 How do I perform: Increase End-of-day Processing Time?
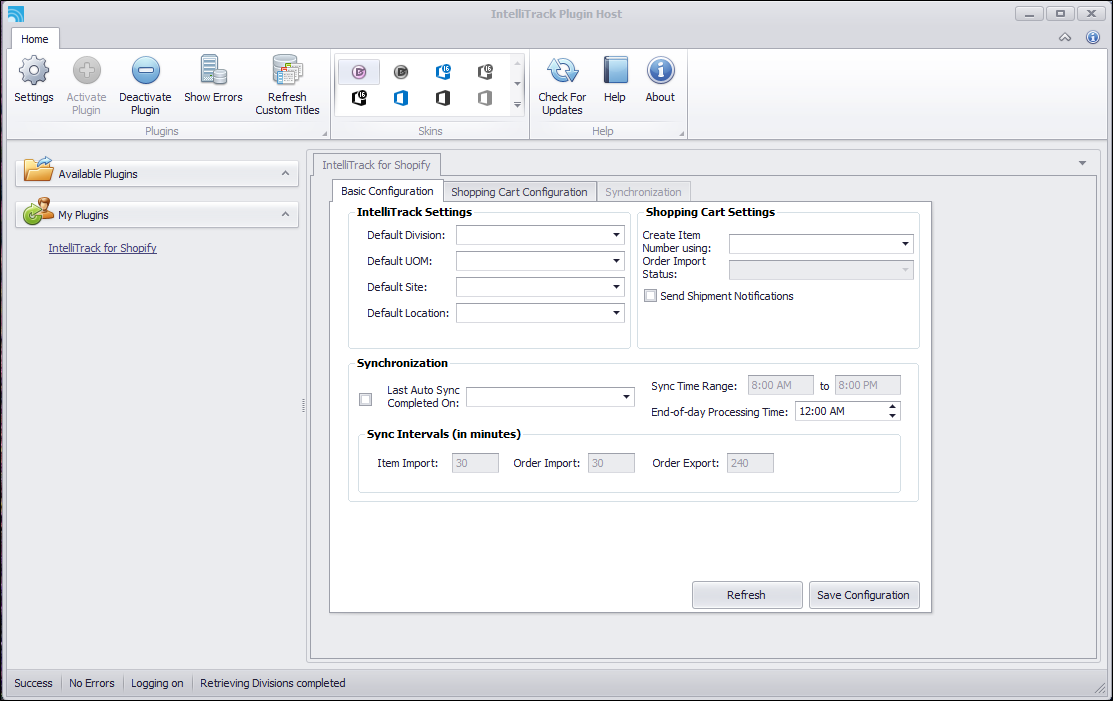(892, 407)
